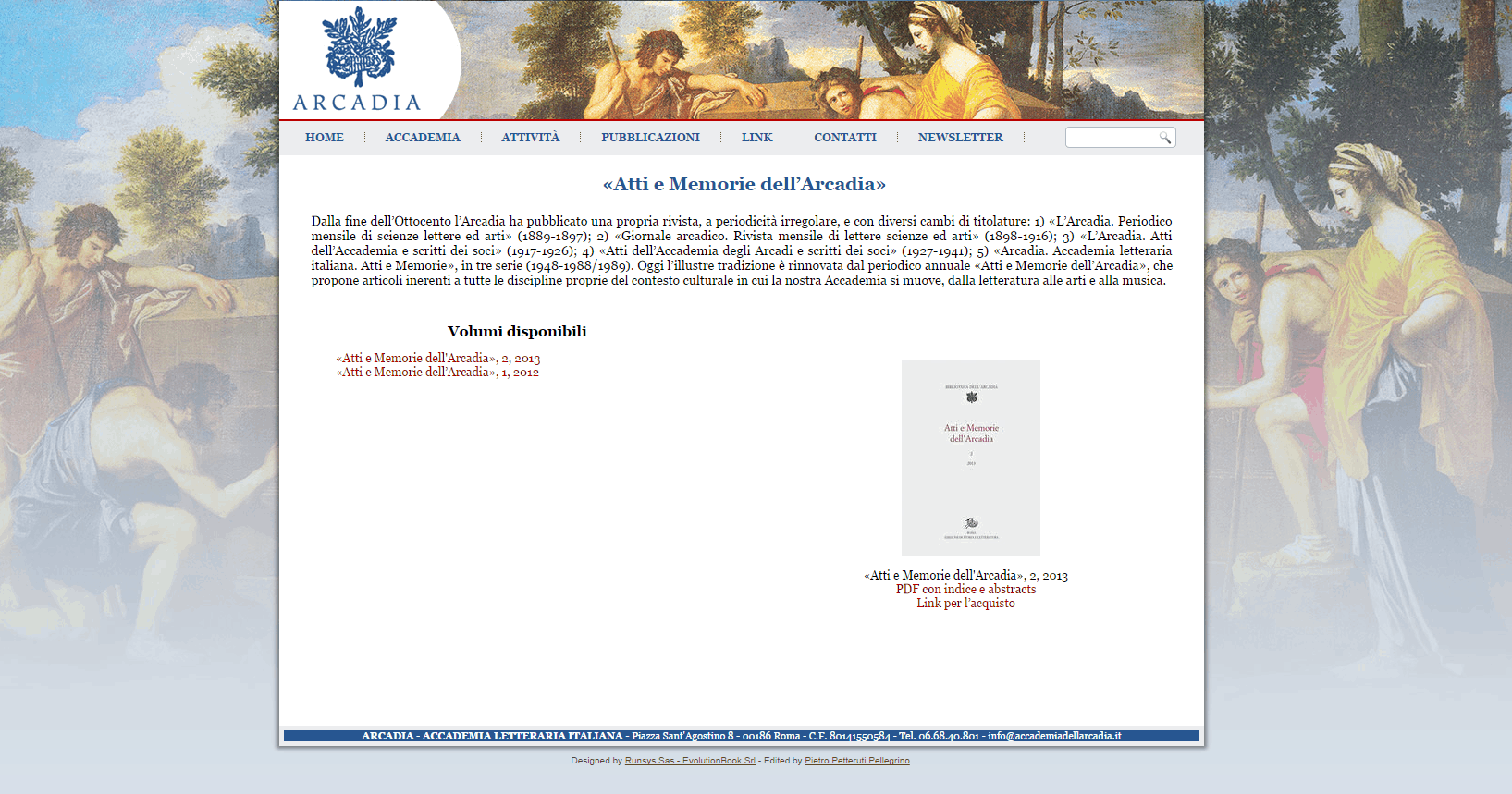The width and height of the screenshot is (1512, 794).
Task: Open the LINK menu item
Action: pos(756,137)
